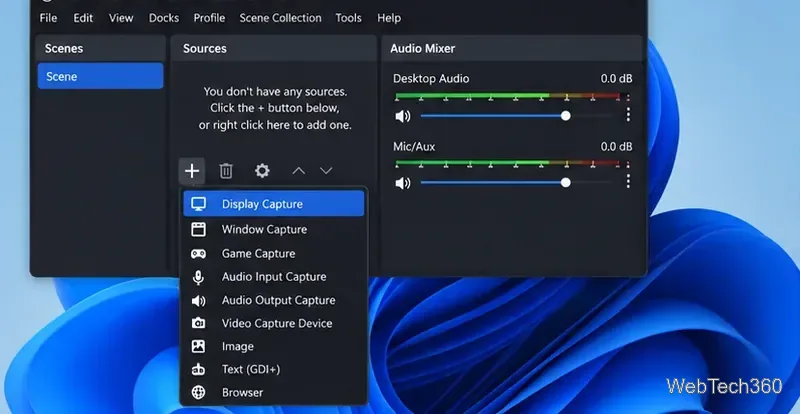Click the Scenes panel header
Image resolution: width=800 pixels, height=414 pixels.
pos(101,48)
